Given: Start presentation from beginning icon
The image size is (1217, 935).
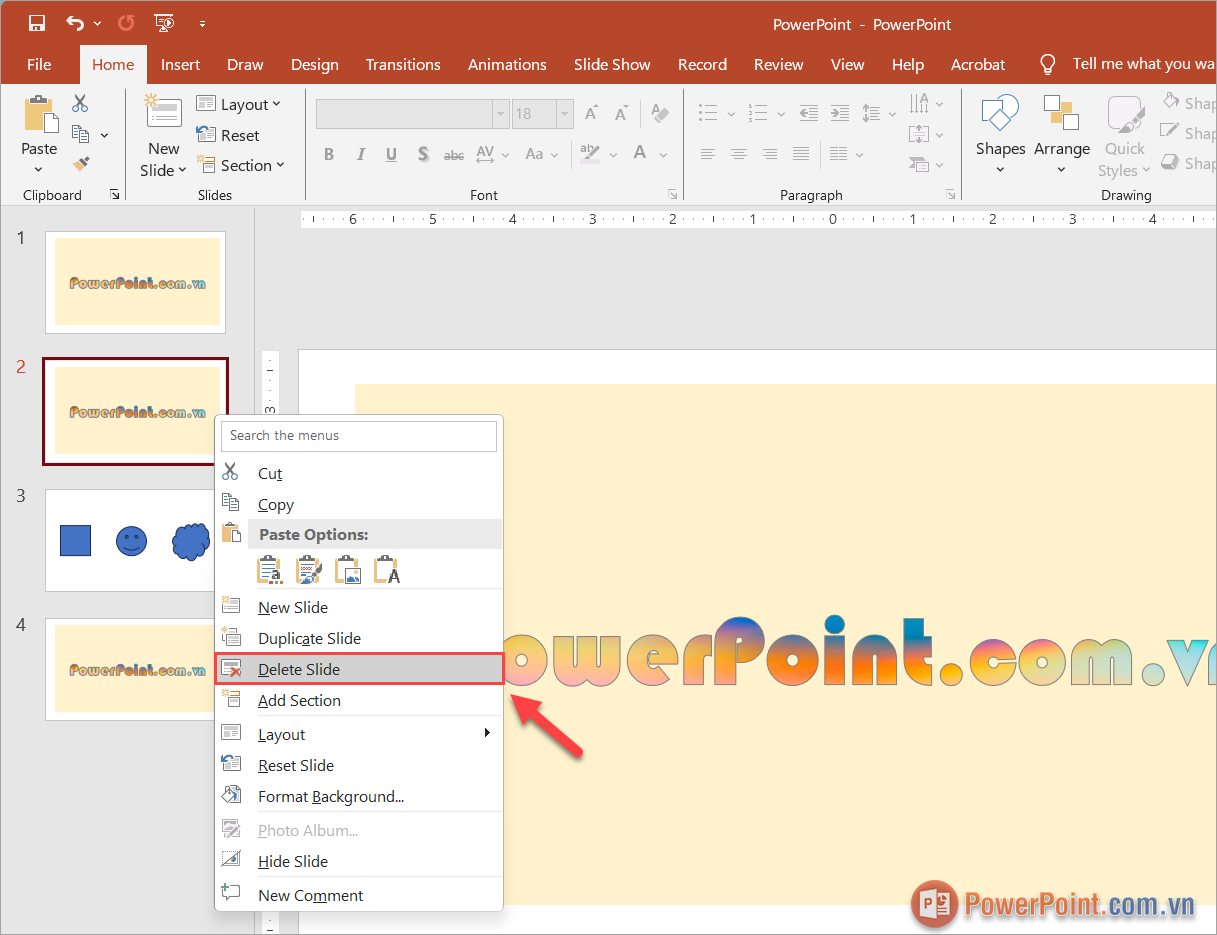Looking at the screenshot, I should (x=164, y=23).
